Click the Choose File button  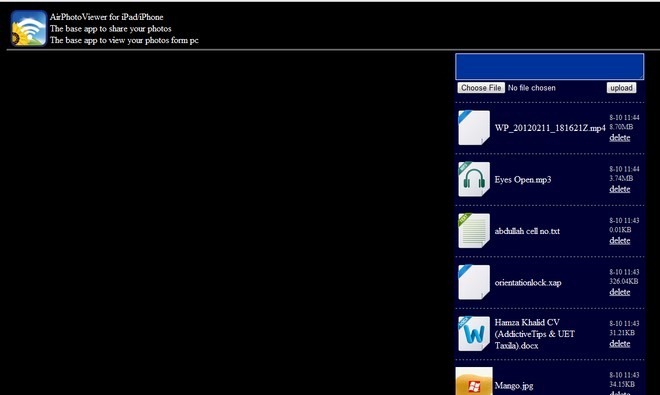[481, 88]
